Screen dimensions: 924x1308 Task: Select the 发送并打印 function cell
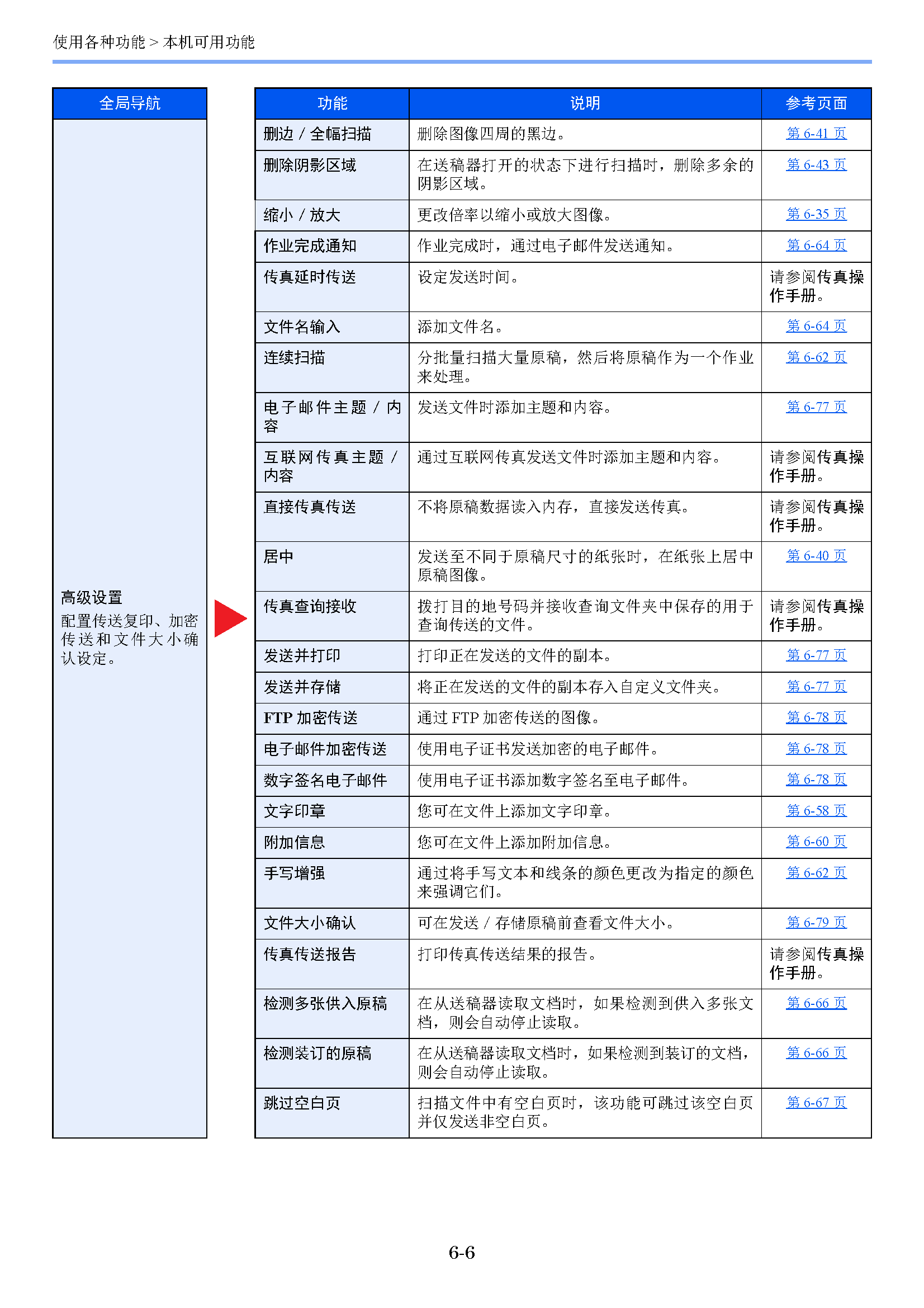(x=333, y=657)
